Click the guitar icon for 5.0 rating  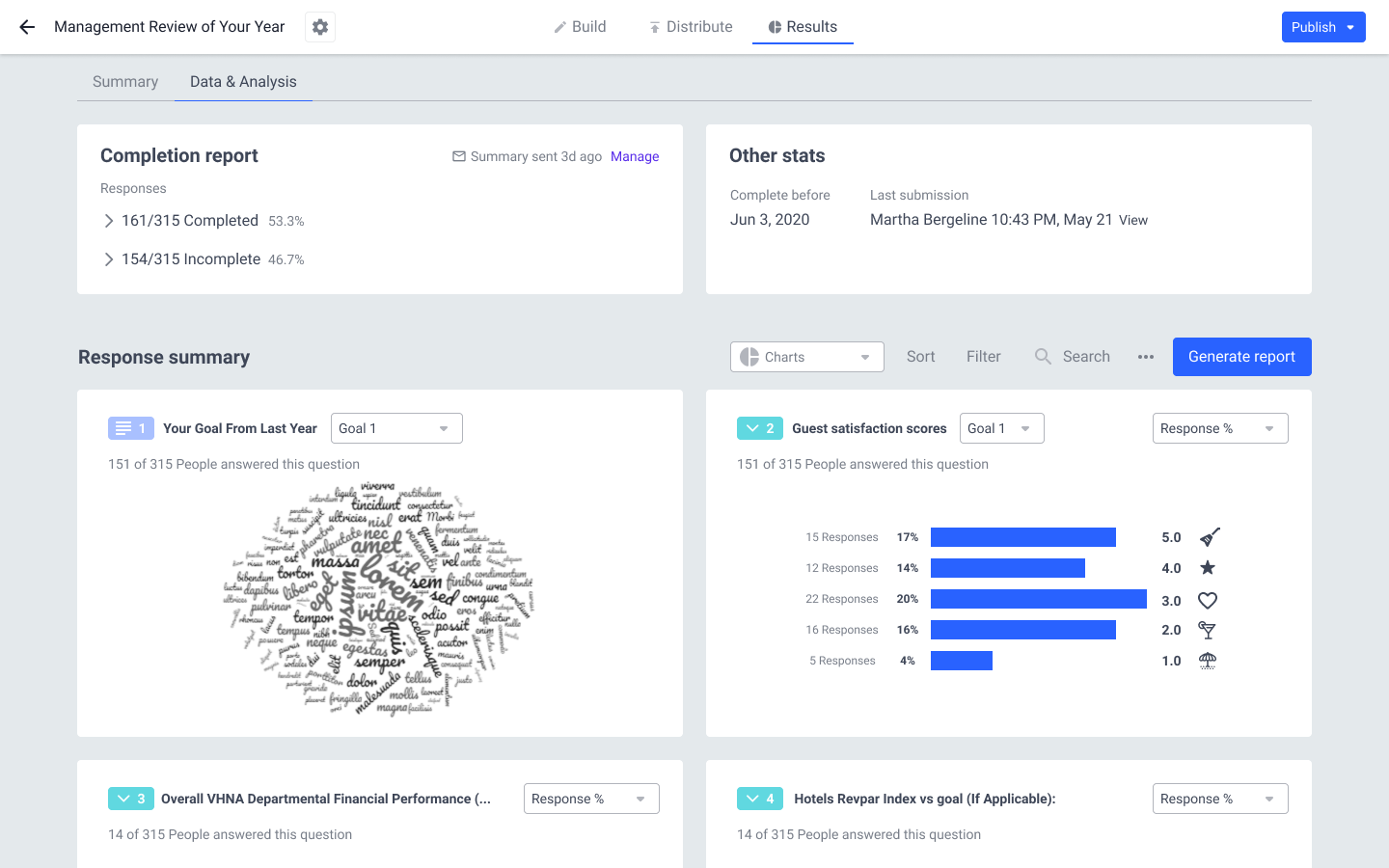[x=1210, y=537]
